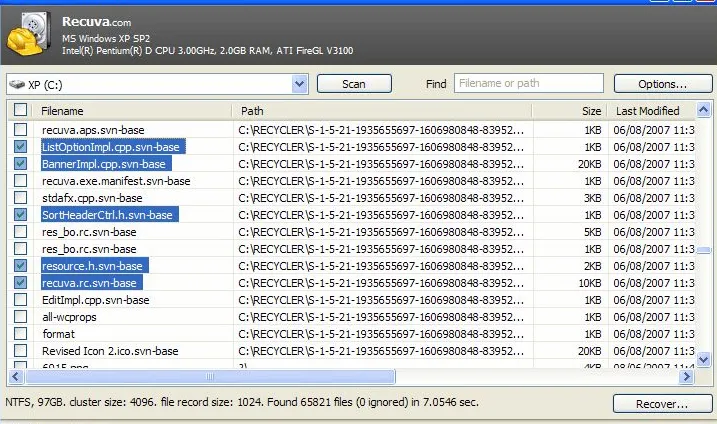
Task: Click the drive icon beside XP (C:)
Action: [17, 85]
